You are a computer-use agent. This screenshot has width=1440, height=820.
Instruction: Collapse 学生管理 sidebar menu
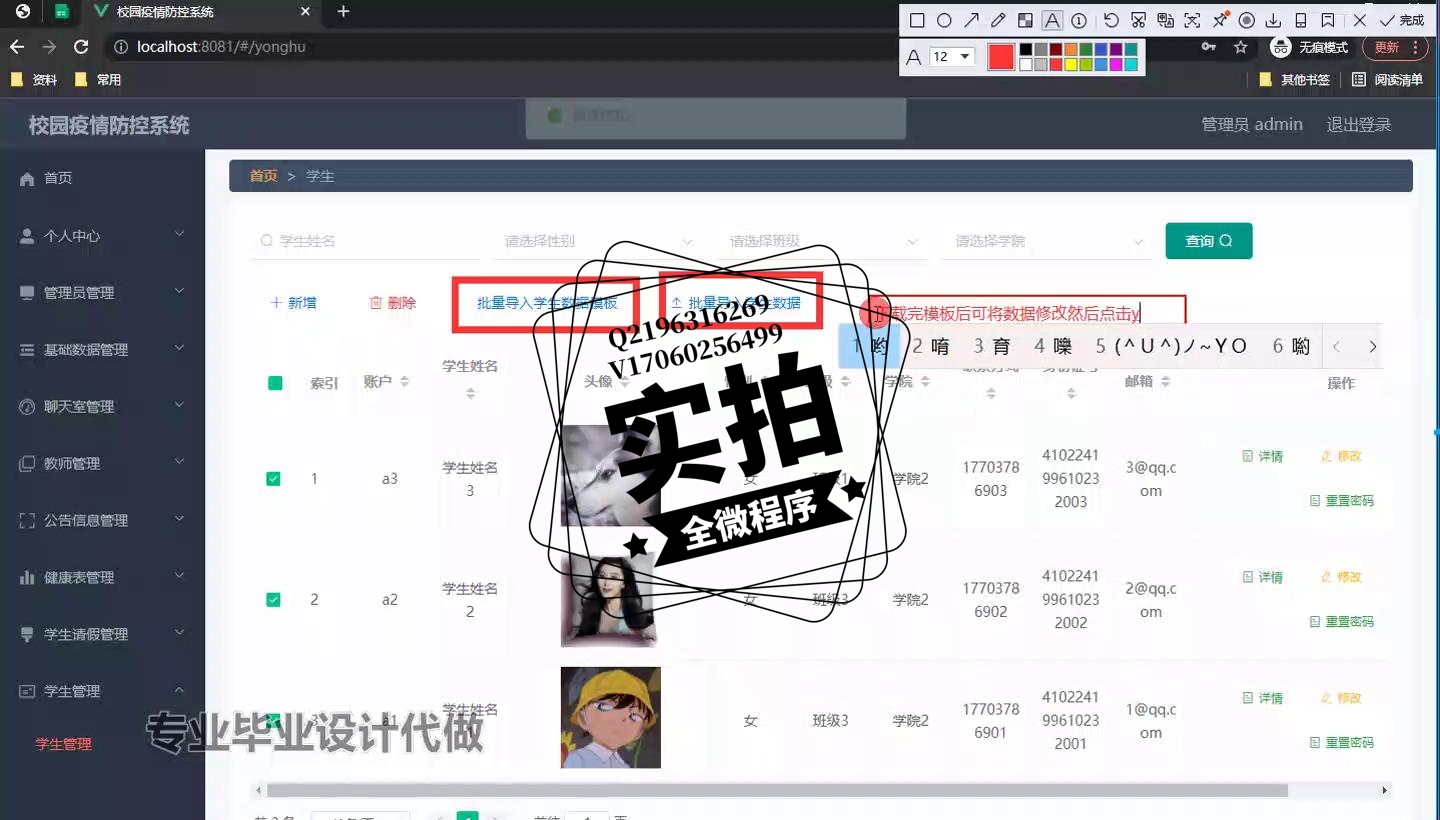click(102, 692)
